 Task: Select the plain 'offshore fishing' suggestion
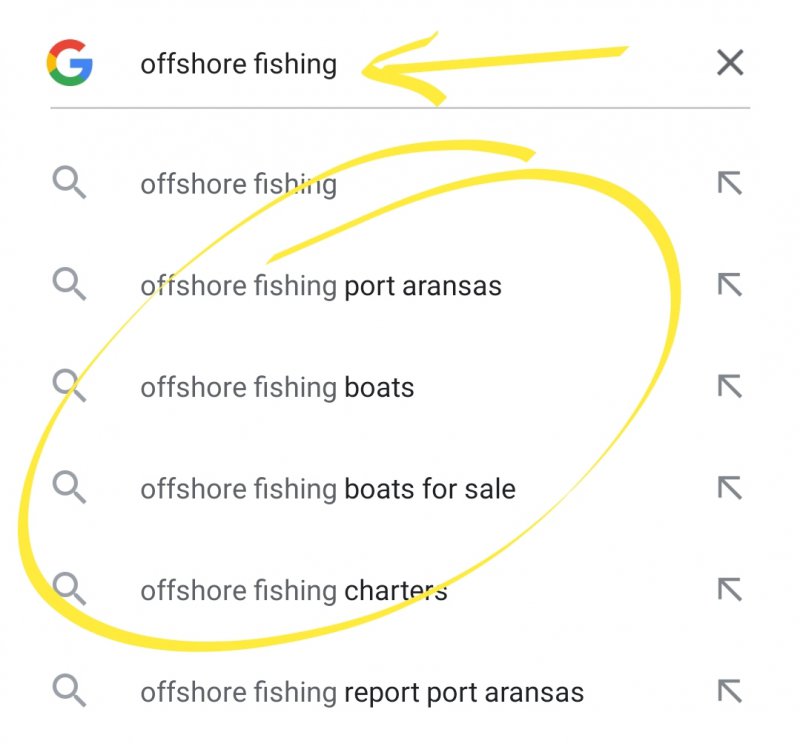coord(239,184)
